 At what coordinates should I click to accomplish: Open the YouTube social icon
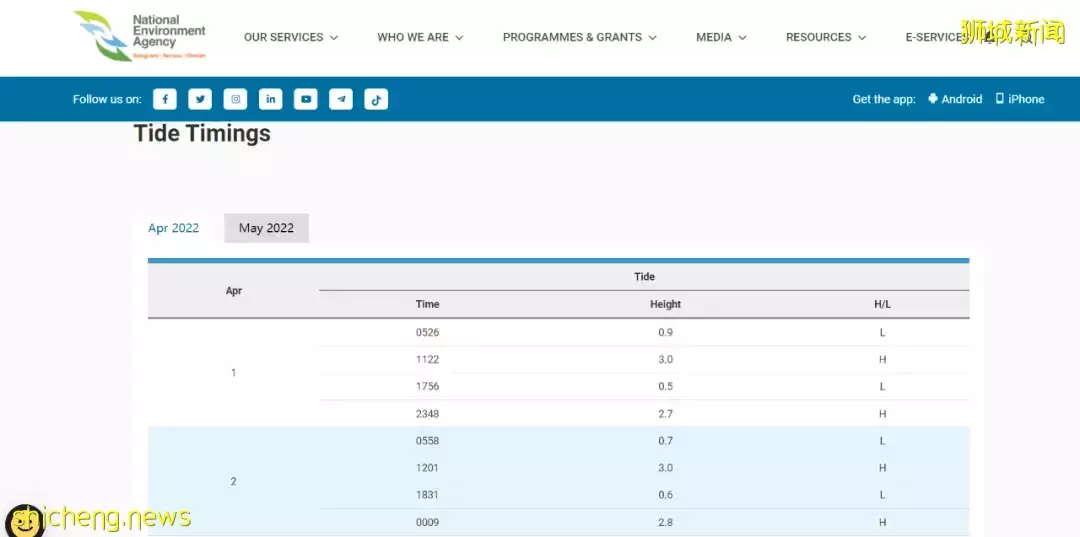[306, 99]
